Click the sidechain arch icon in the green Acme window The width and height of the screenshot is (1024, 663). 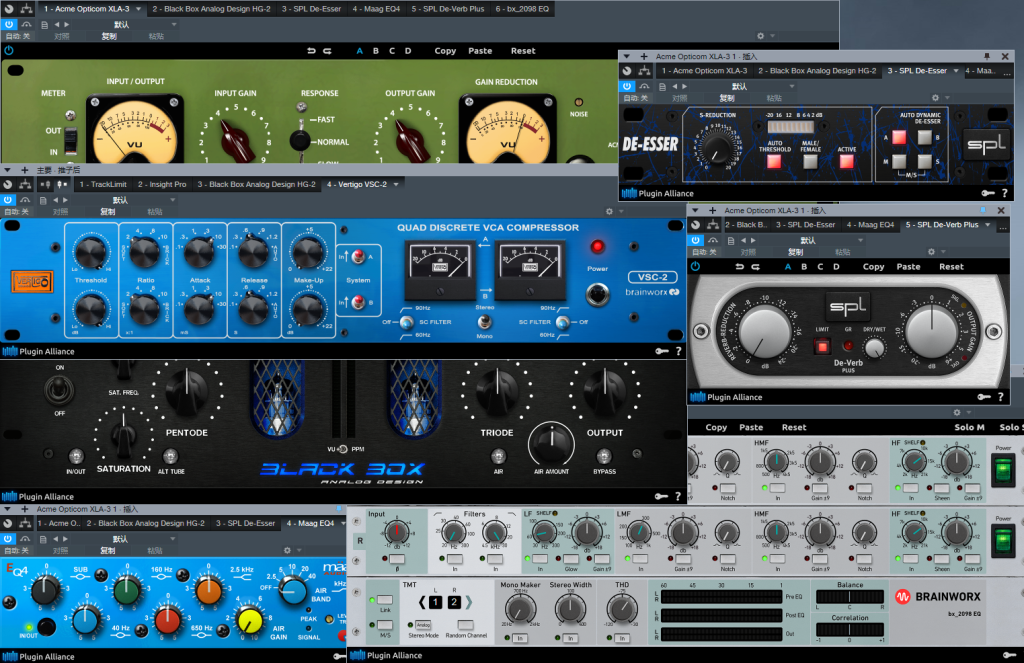pyautogui.click(x=25, y=24)
